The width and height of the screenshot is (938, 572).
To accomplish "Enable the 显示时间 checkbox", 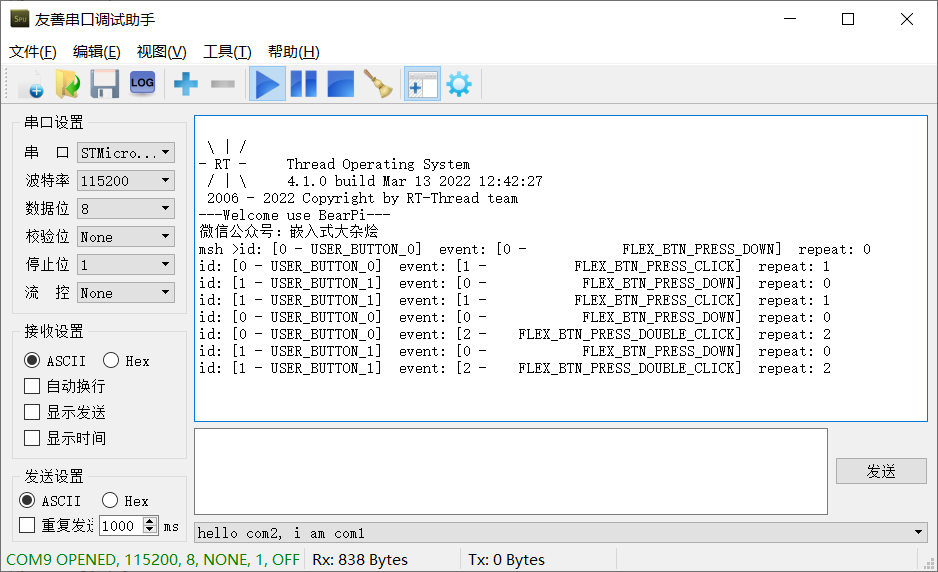I will [32, 438].
